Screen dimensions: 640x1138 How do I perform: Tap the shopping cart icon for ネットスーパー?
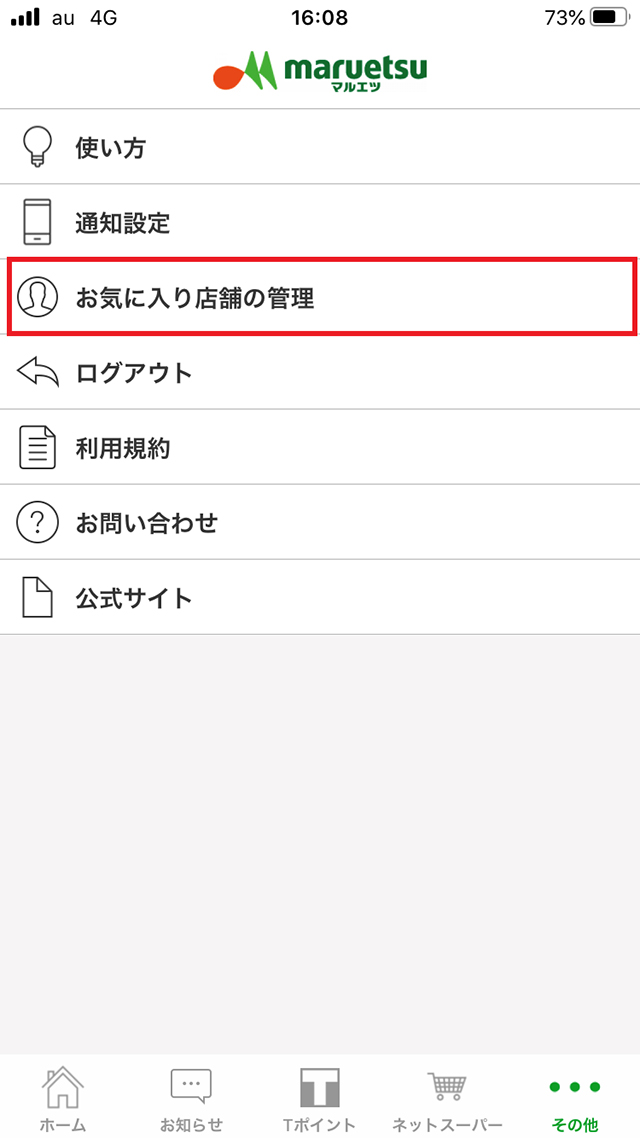[447, 1084]
